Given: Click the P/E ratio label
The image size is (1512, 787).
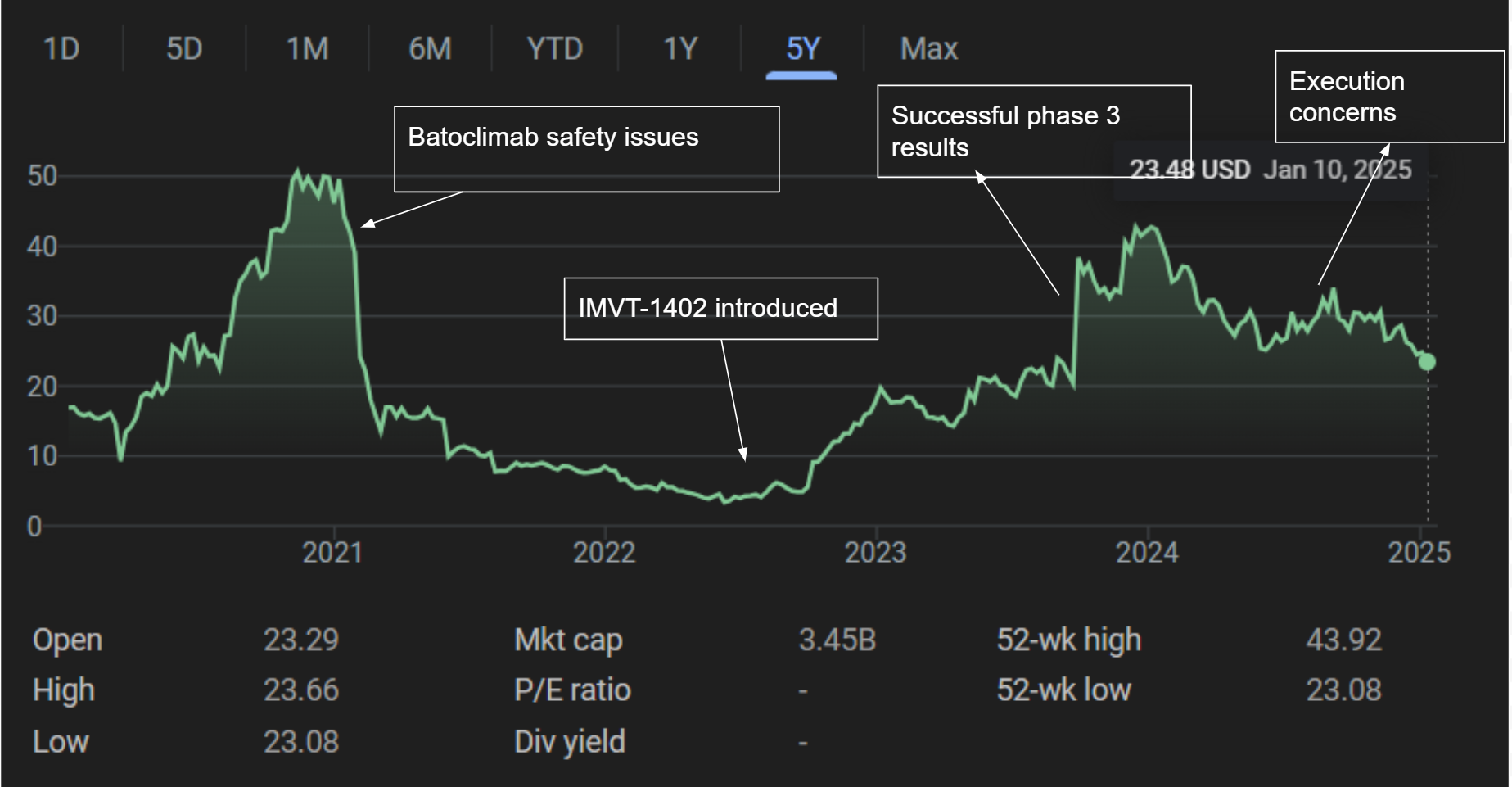Looking at the screenshot, I should tap(572, 690).
